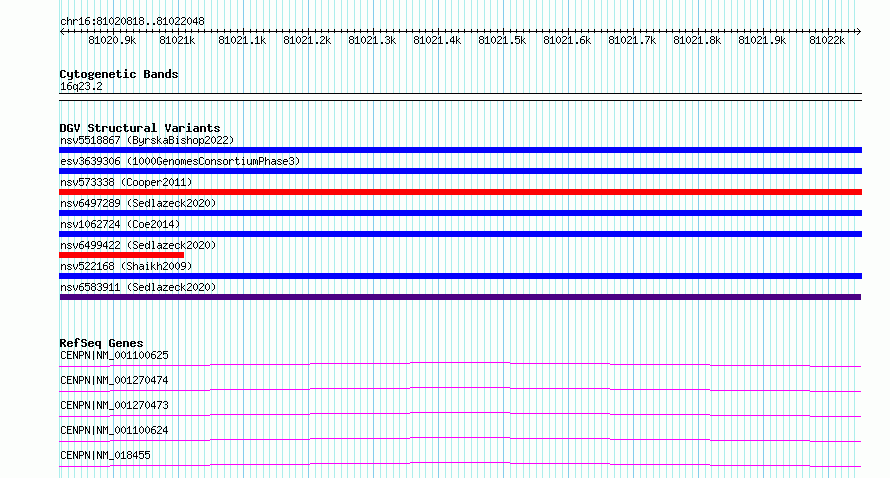Click the 81021.3k ruler tick label
The height and width of the screenshot is (478, 890).
[372, 40]
